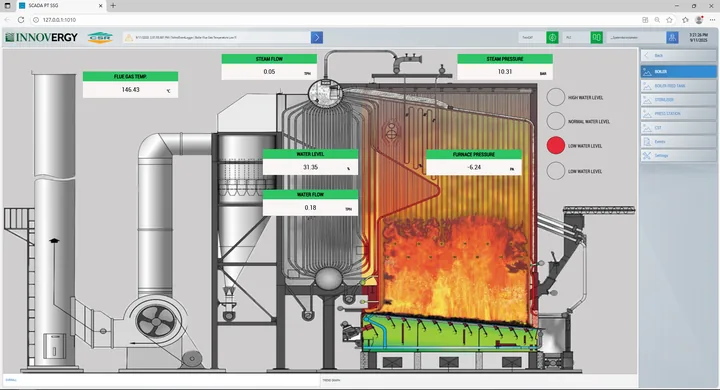Click NORMAL WATER LEVEL indicator circle

pos(556,121)
